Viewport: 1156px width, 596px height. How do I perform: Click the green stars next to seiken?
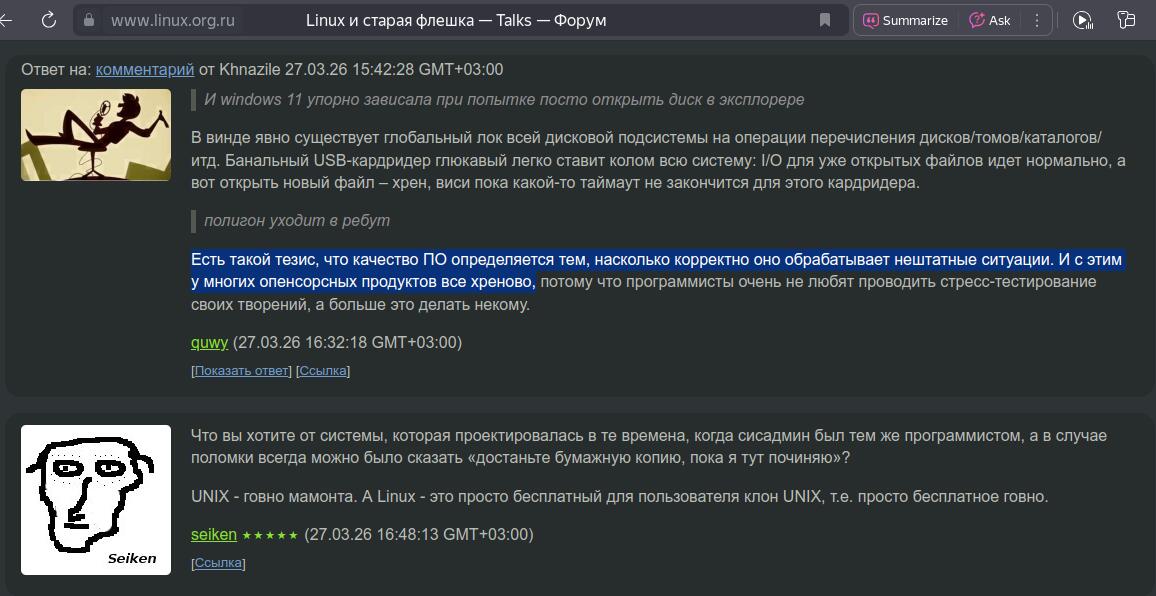point(270,535)
